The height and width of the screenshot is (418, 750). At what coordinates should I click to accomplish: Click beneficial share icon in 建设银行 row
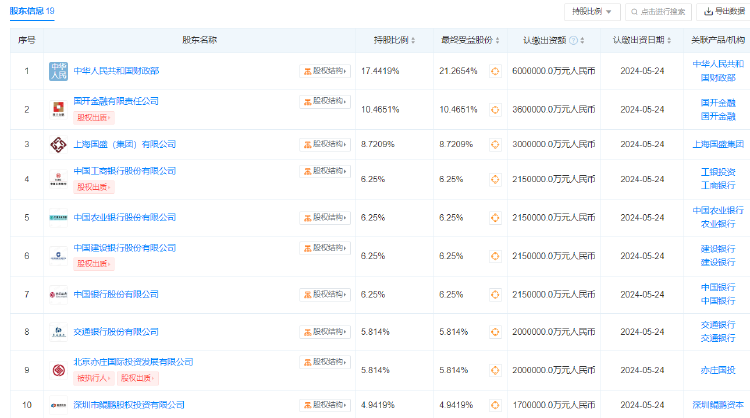click(x=495, y=256)
